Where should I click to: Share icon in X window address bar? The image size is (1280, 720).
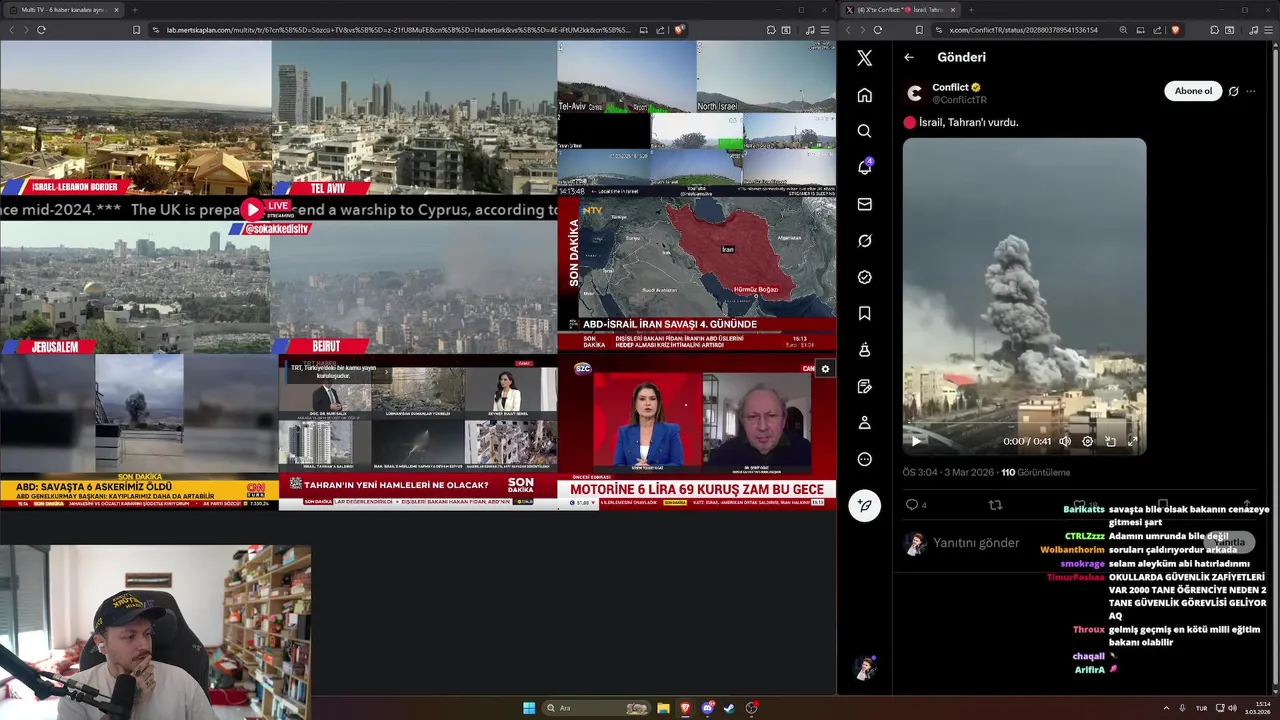[1159, 30]
